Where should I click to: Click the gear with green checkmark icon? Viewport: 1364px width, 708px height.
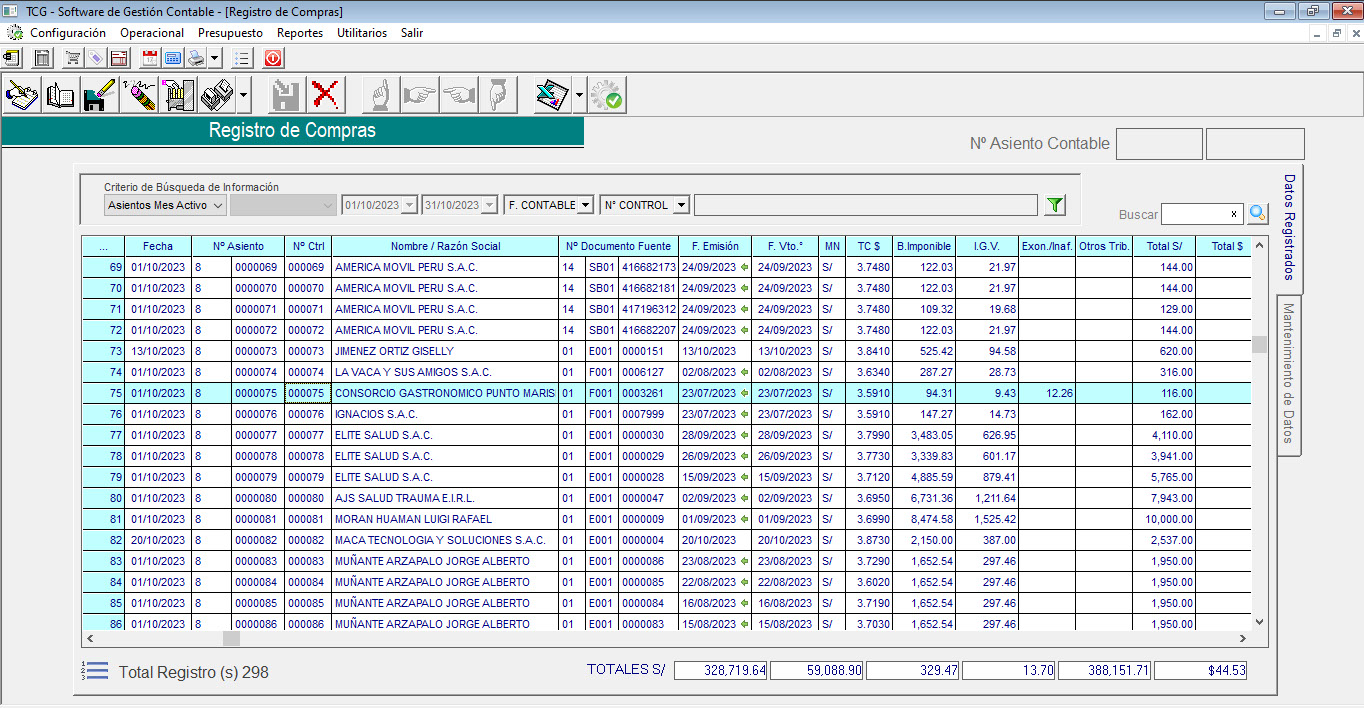tap(606, 96)
